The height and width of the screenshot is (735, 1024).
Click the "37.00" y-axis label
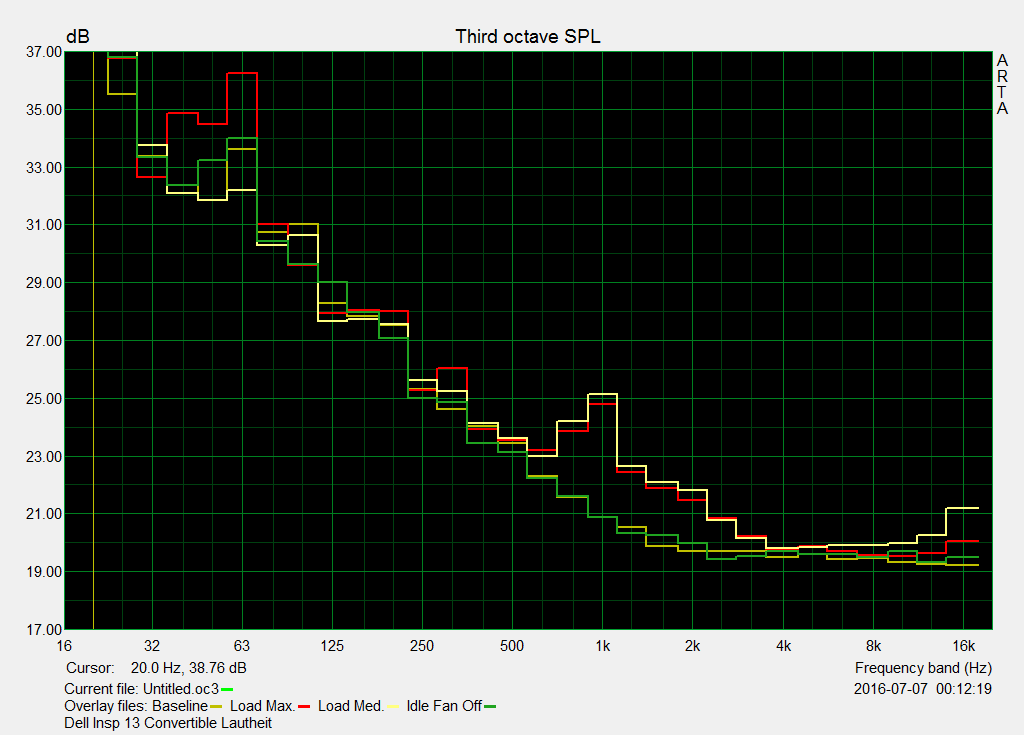44,52
